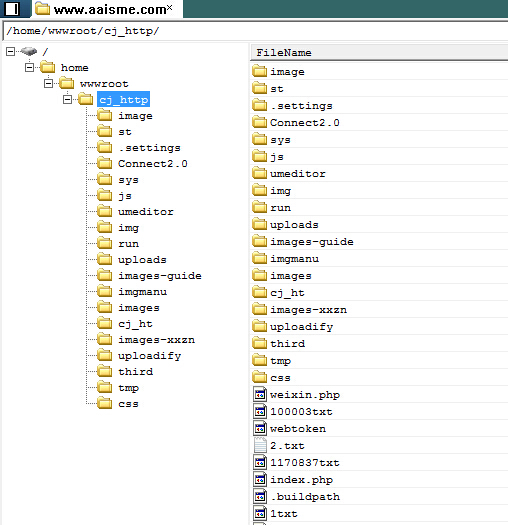The width and height of the screenshot is (508, 525).
Task: Click 100003txt file icon
Action: (260, 411)
